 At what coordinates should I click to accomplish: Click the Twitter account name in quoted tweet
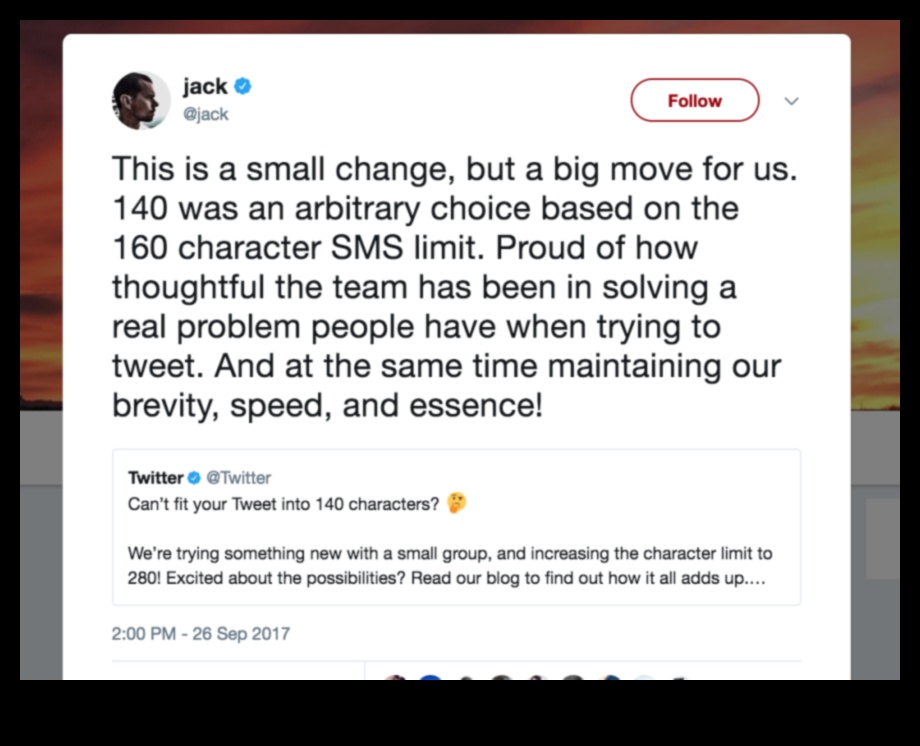pyautogui.click(x=156, y=478)
